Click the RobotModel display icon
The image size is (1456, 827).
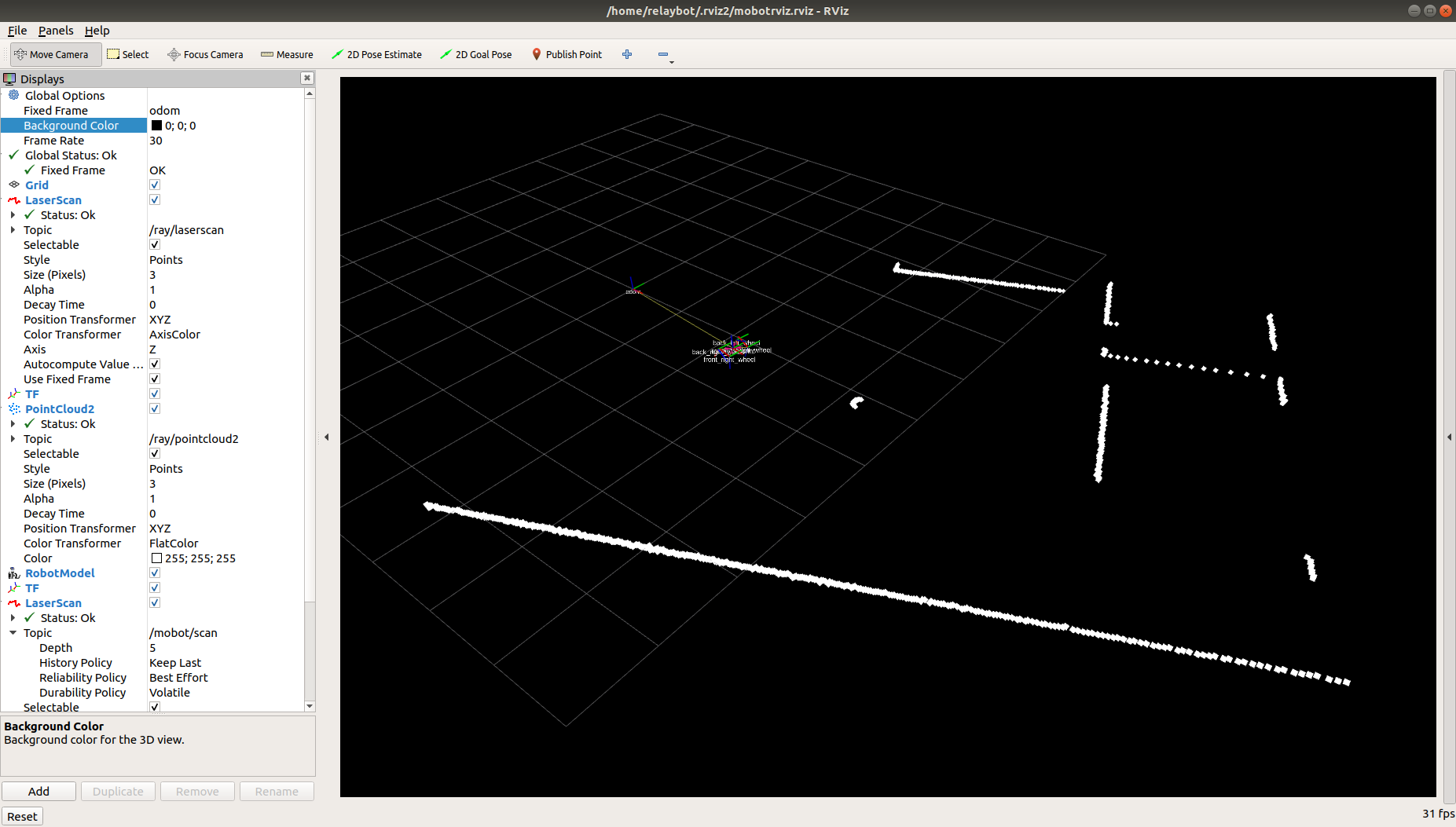click(14, 573)
